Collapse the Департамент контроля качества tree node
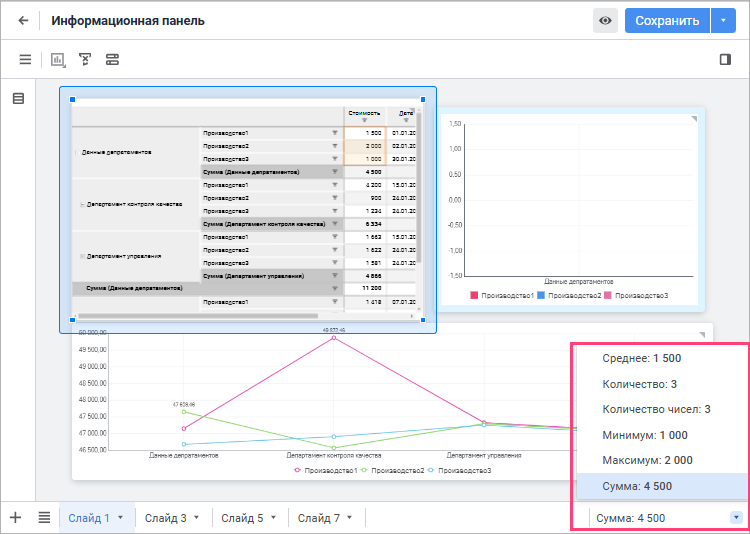The image size is (750, 534). (82, 204)
